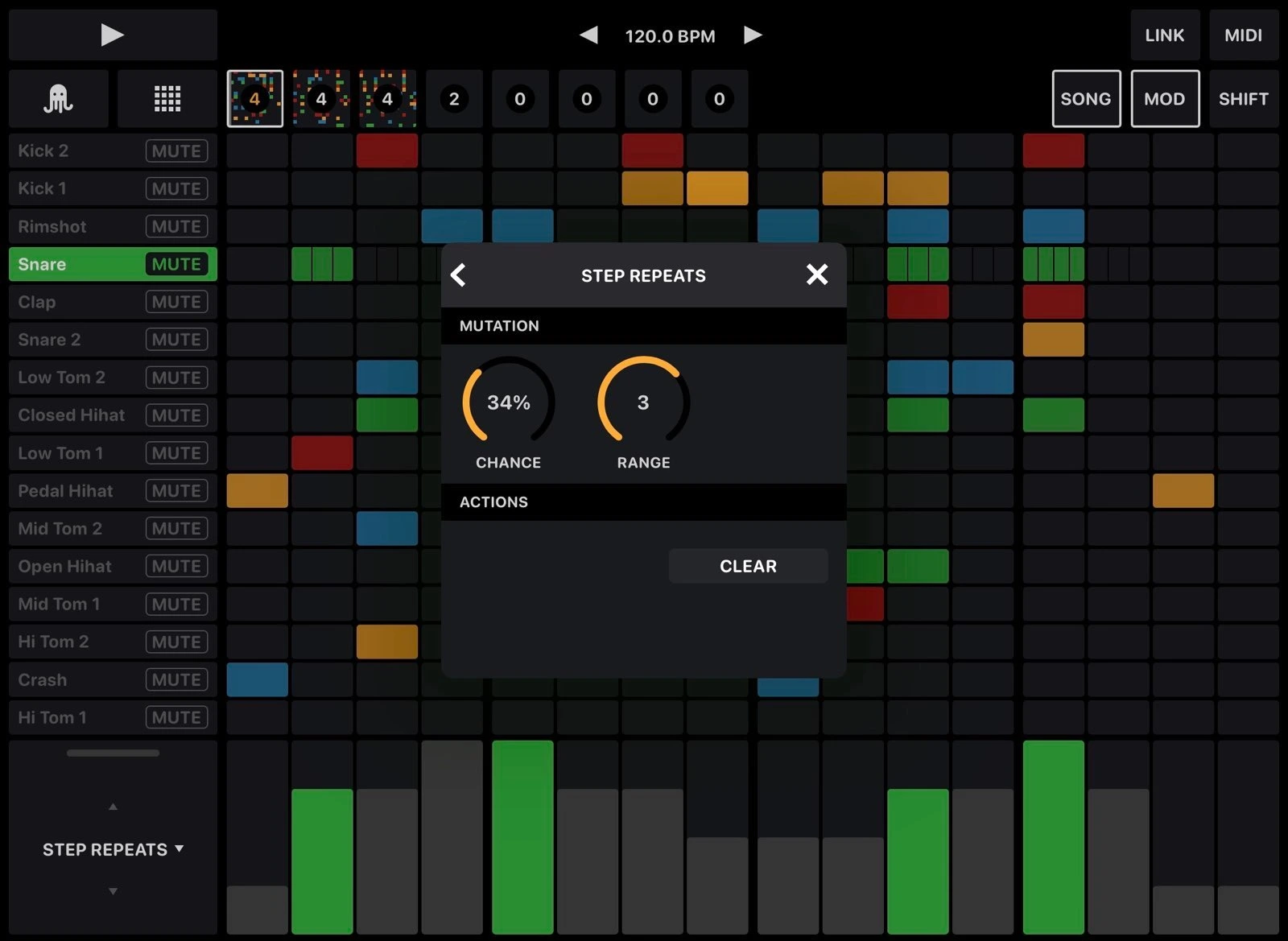This screenshot has height=941, width=1288.
Task: Click the down arrow below Step Repeats
Action: [113, 891]
